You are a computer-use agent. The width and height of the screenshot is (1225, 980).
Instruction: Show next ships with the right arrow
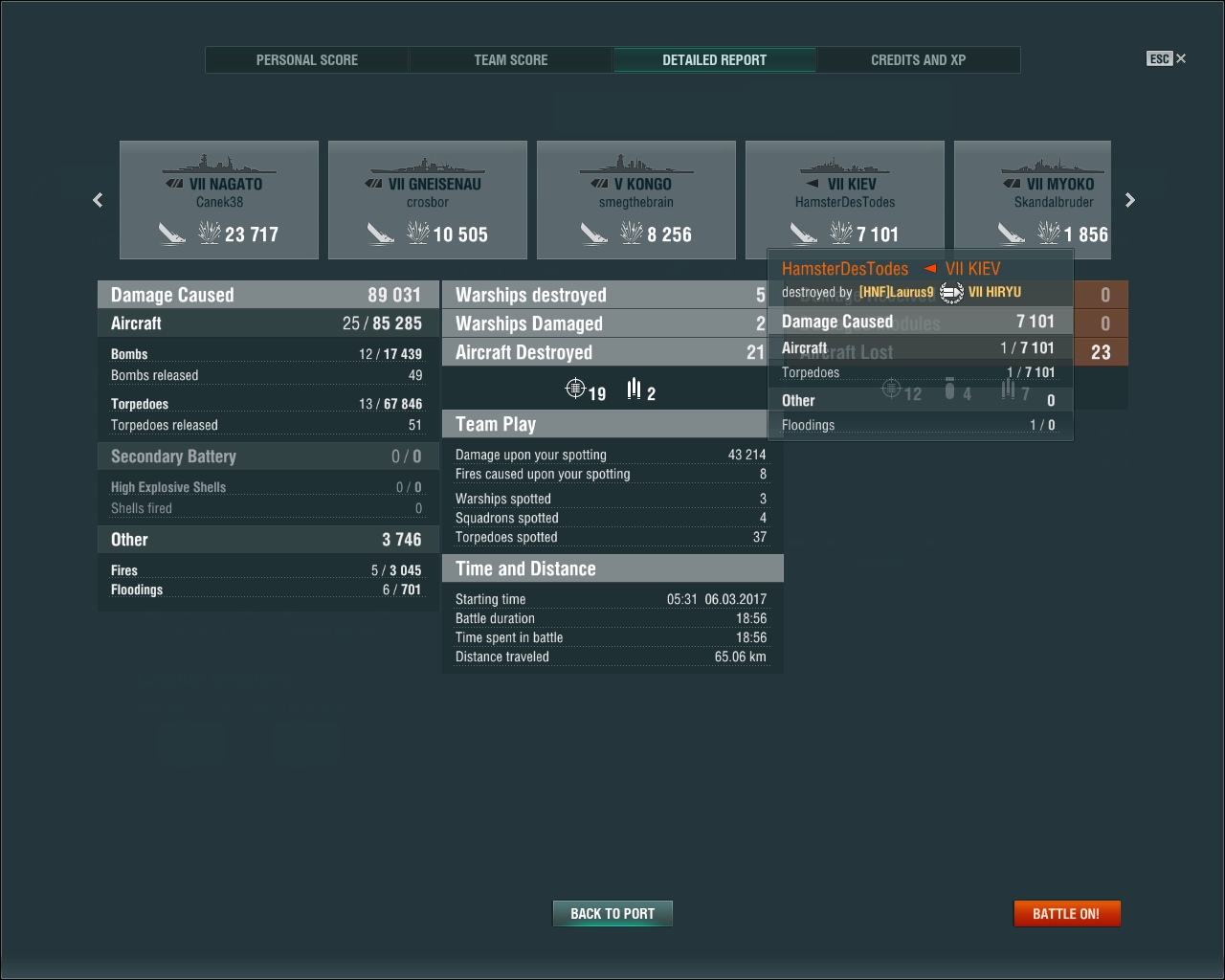[1130, 200]
